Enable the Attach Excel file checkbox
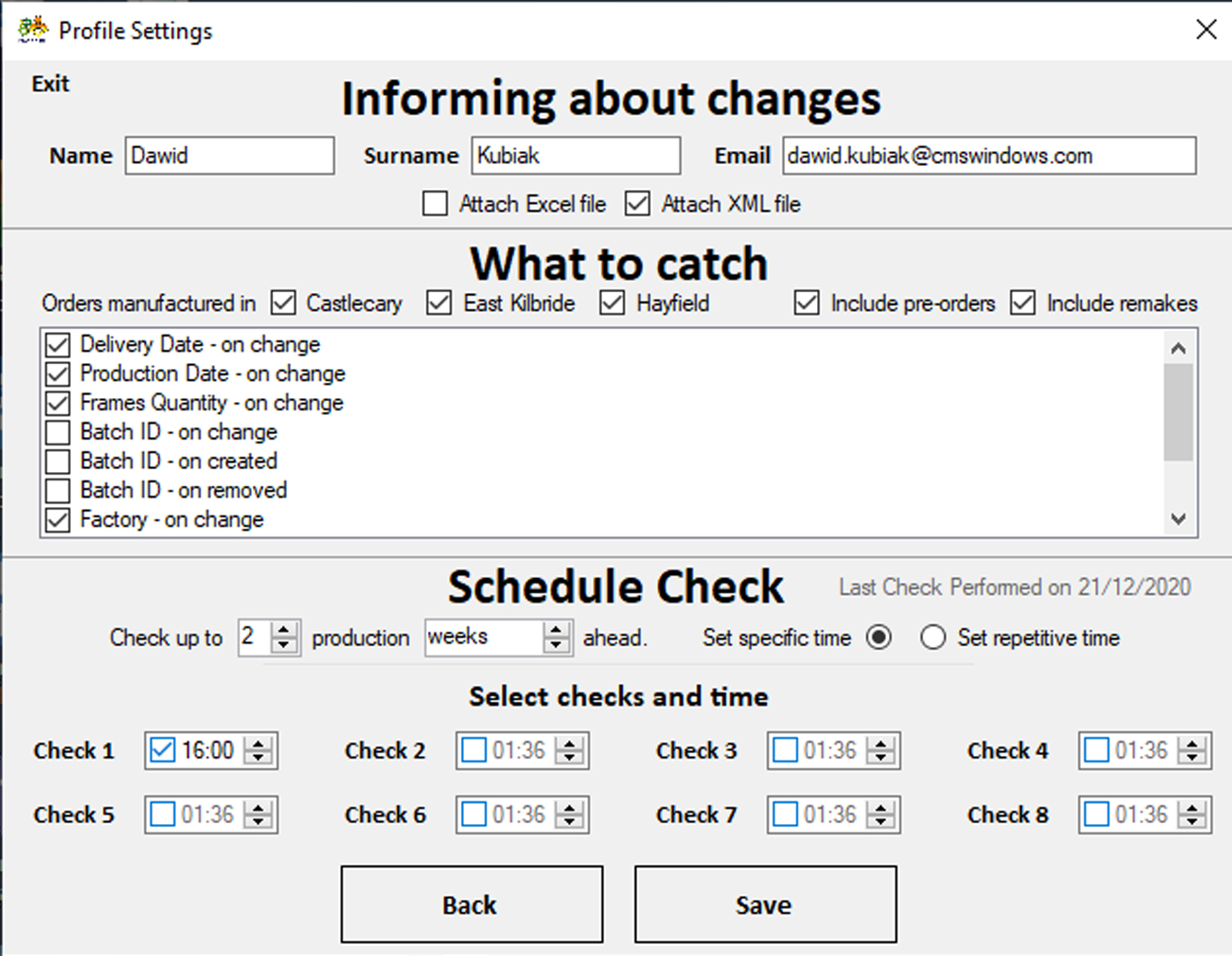1232x956 pixels. (x=435, y=204)
